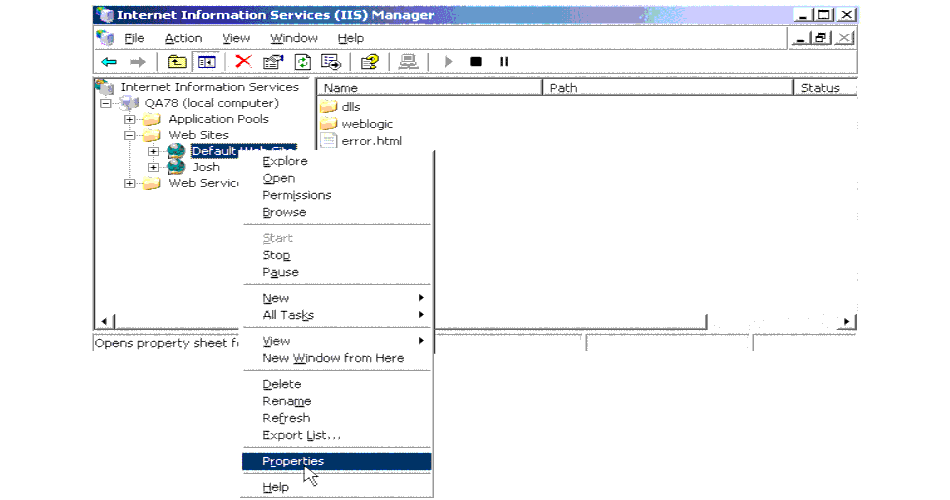Toggle the Show/Hide console tree icon

[x=206, y=62]
